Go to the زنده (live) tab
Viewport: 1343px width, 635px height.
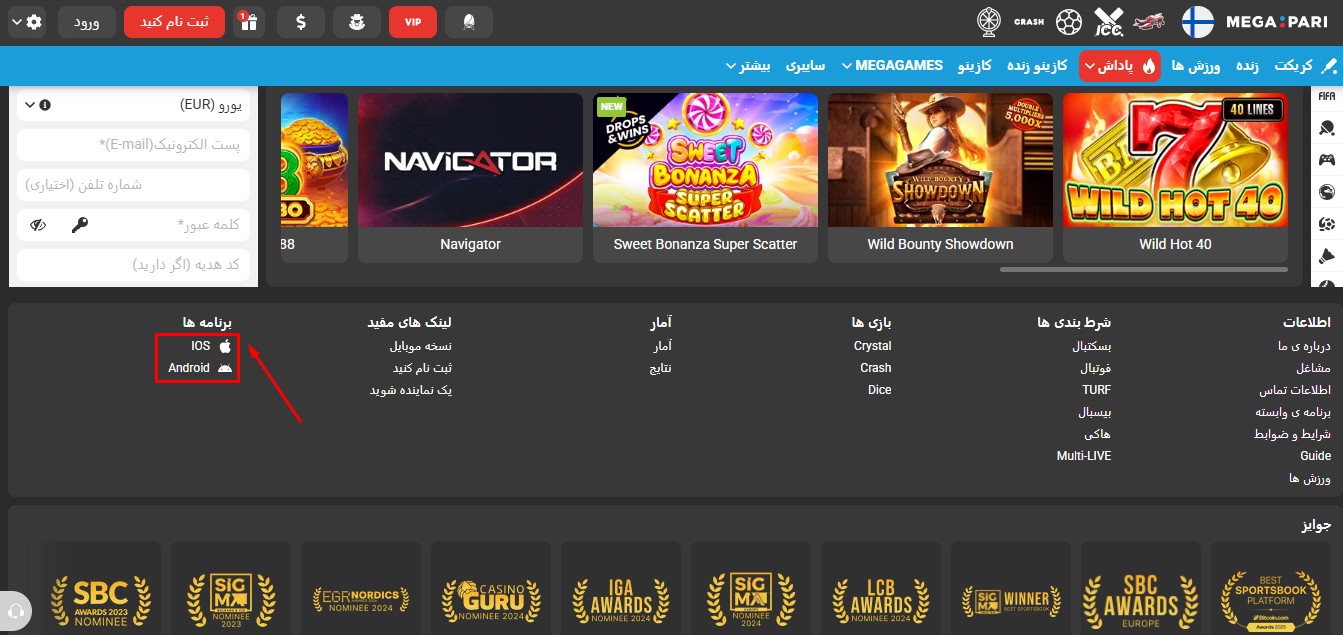(x=1247, y=66)
